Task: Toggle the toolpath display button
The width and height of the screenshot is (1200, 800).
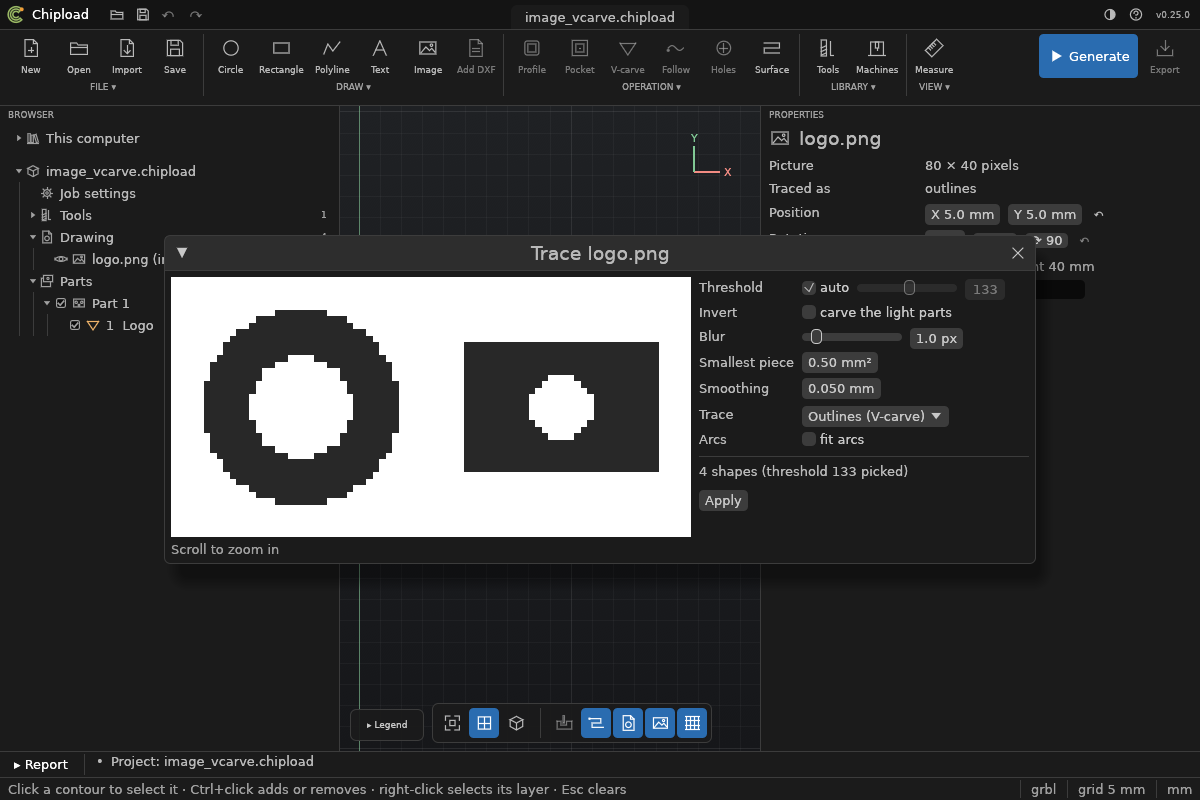Action: 596,723
